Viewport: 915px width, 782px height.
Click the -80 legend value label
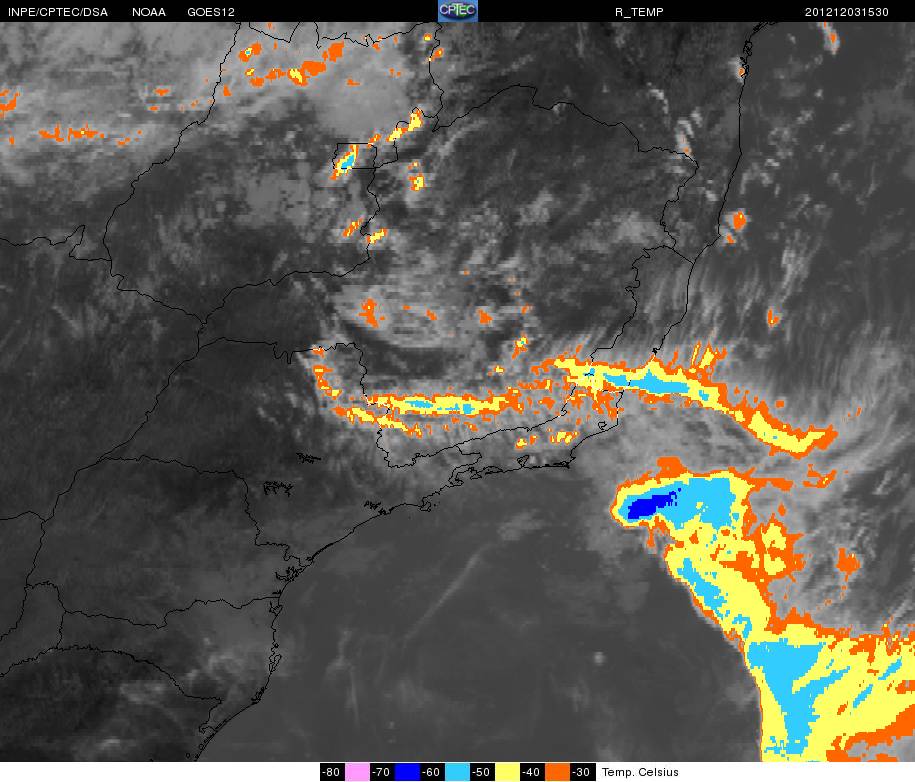[x=332, y=772]
